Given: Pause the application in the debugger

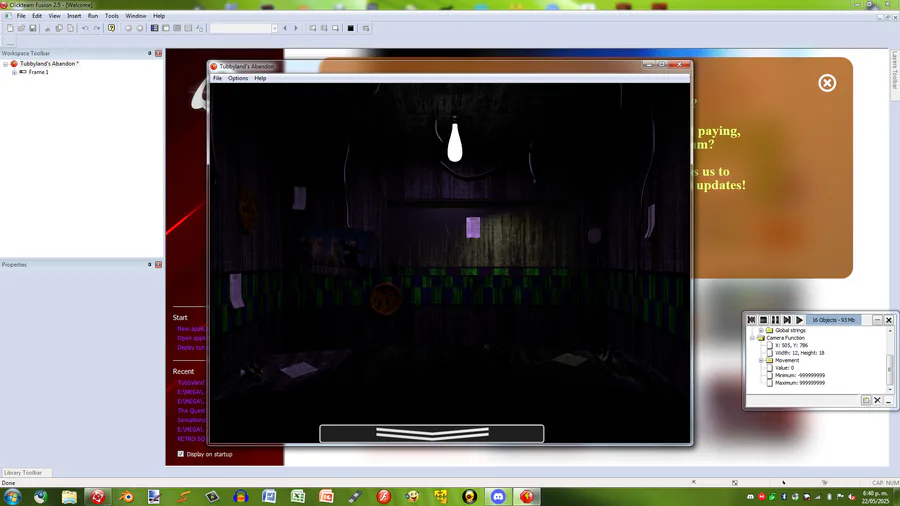Looking at the screenshot, I should click(775, 320).
